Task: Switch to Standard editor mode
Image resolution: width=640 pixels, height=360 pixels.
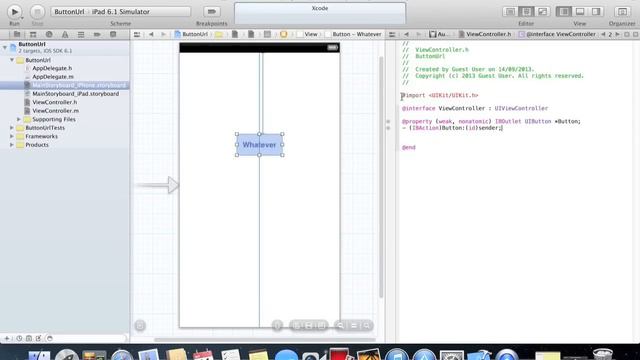Action: tap(510, 12)
